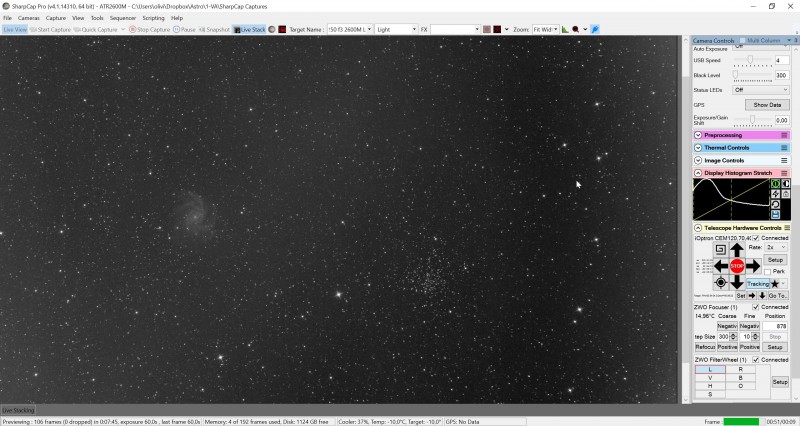Open the Cameras menu
This screenshot has width=800, height=426.
pos(29,18)
